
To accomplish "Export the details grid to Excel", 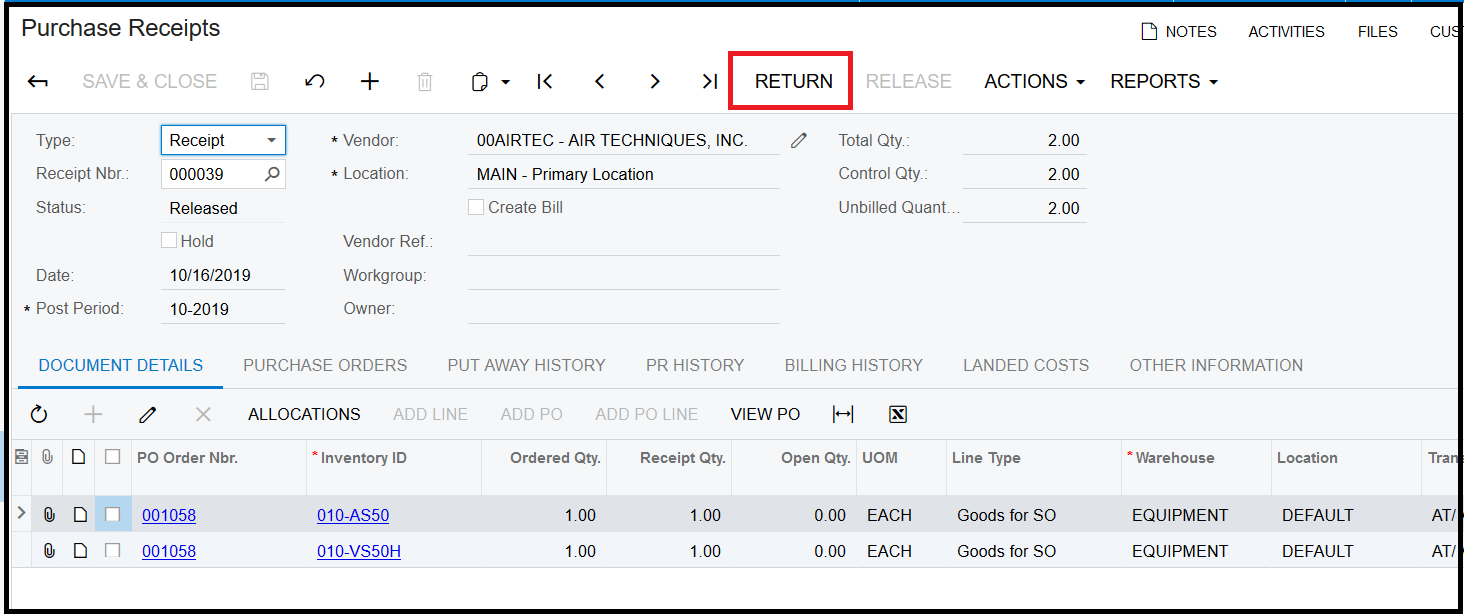I will pyautogui.click(x=897, y=413).
